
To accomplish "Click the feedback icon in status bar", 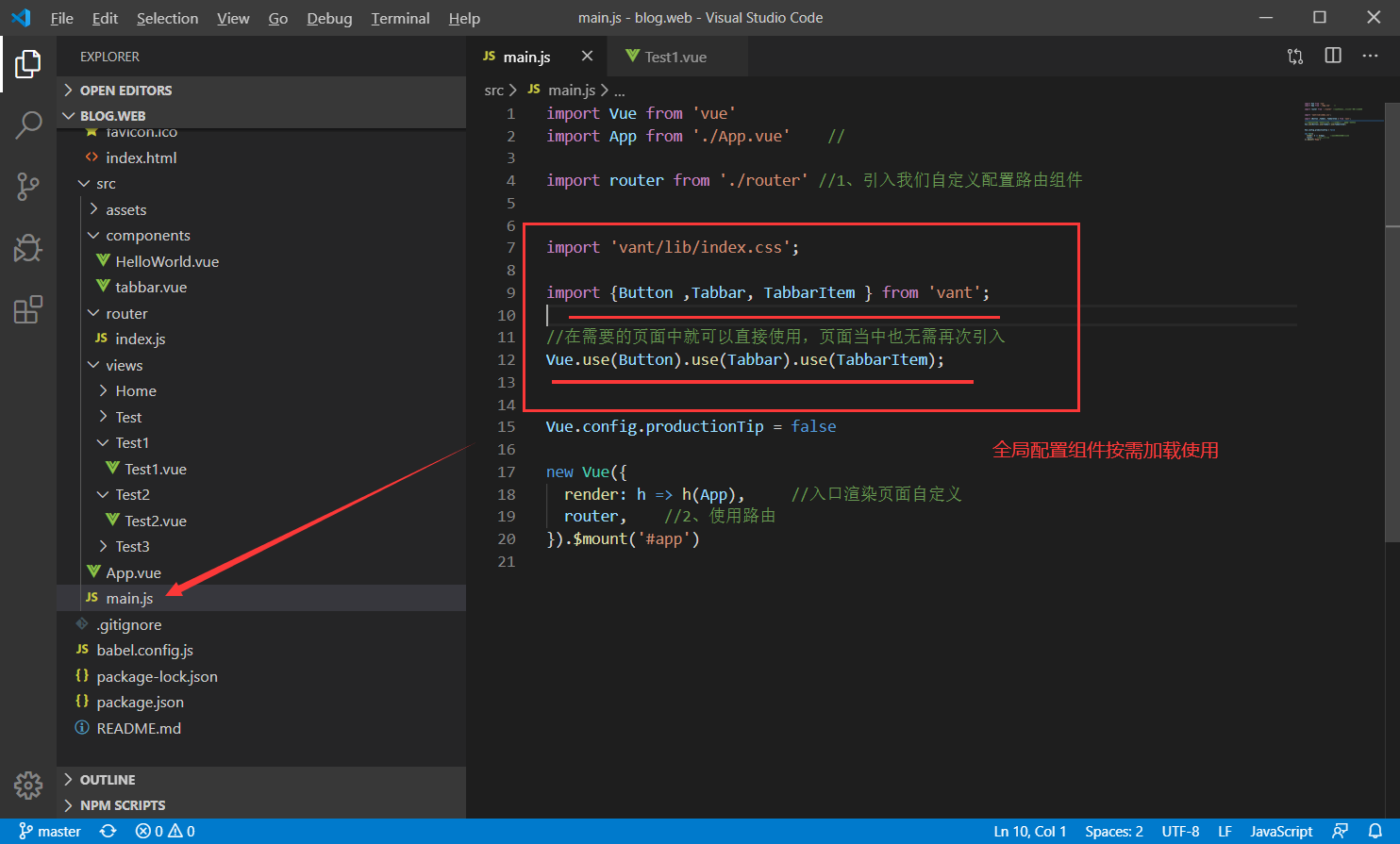I will coord(1340,831).
